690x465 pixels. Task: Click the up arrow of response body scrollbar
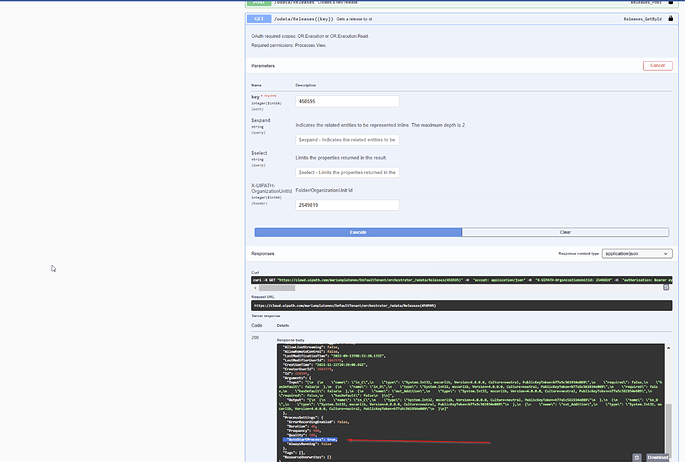coord(668,348)
